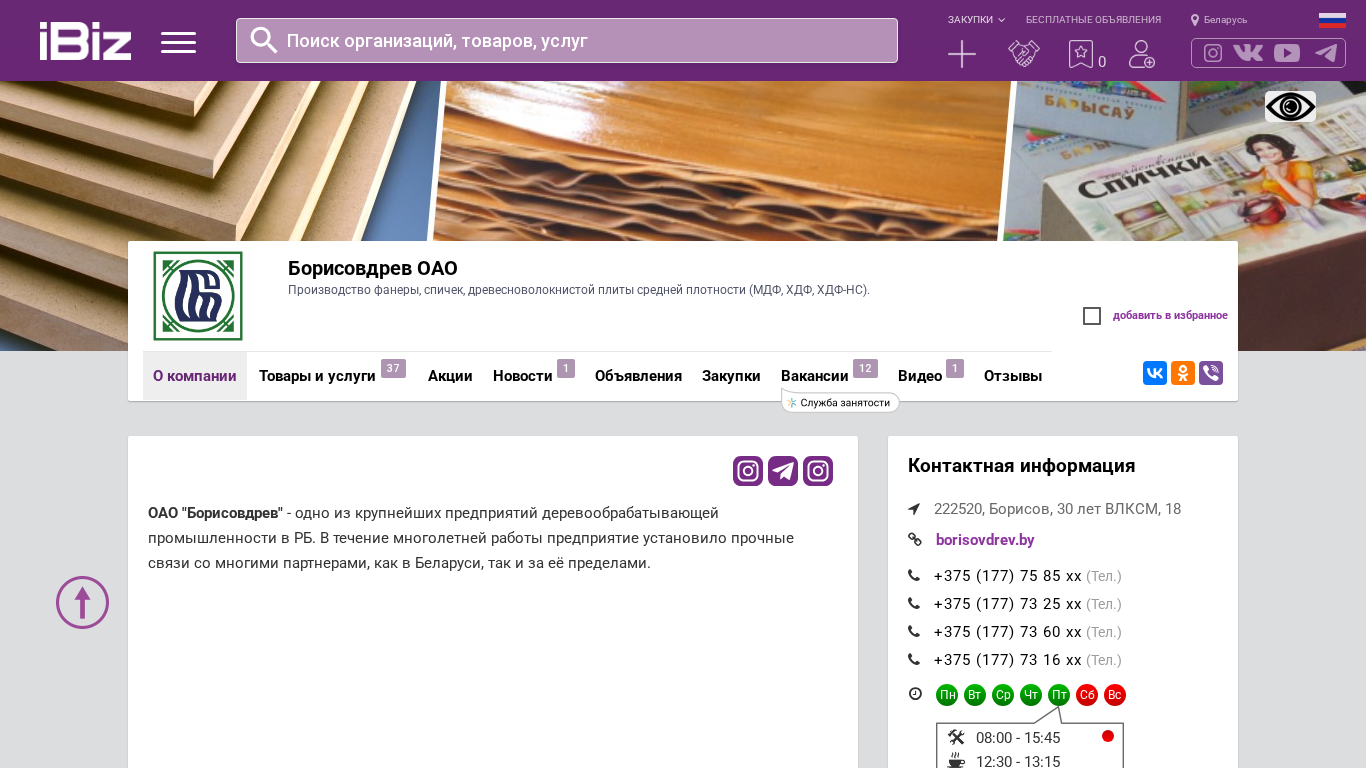Viewport: 1366px width, 768px height.
Task: Click the working hours 08:00 - 15:45
Action: pos(1018,738)
